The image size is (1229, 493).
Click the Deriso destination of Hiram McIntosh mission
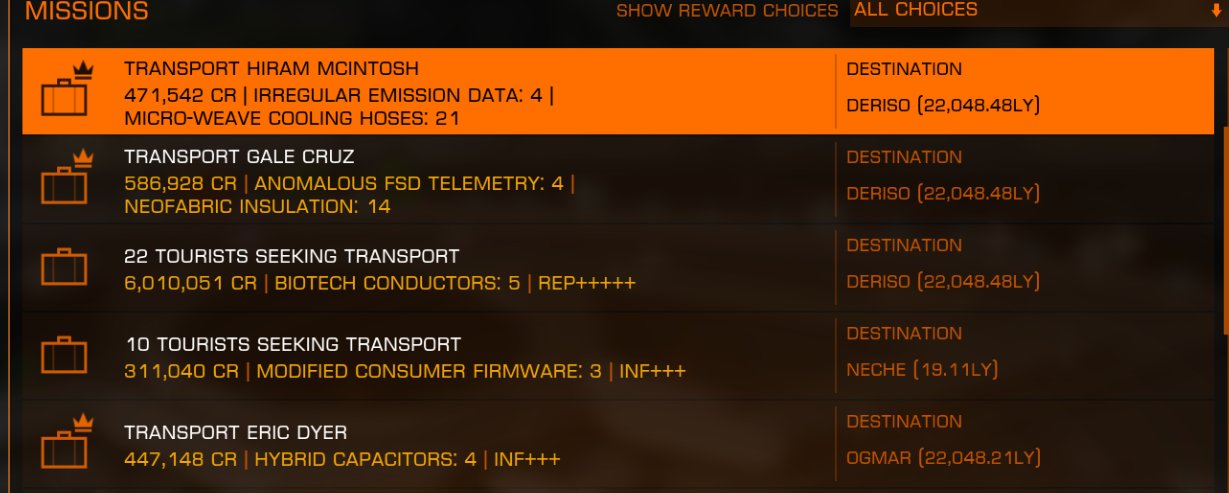coord(943,105)
